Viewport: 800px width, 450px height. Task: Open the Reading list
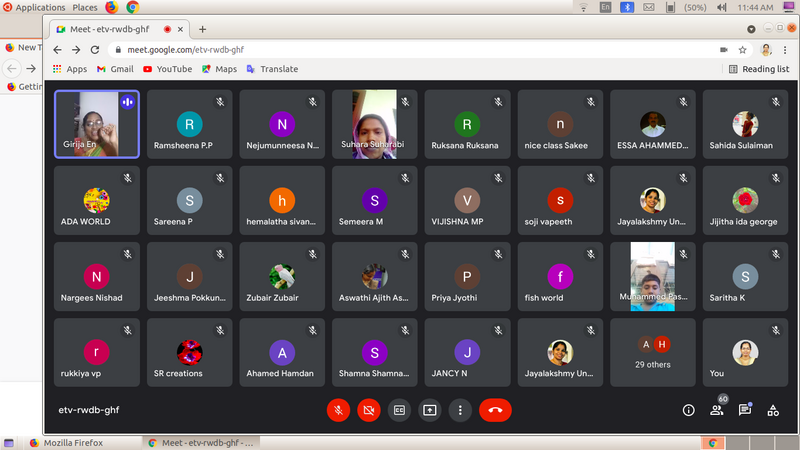tap(759, 69)
